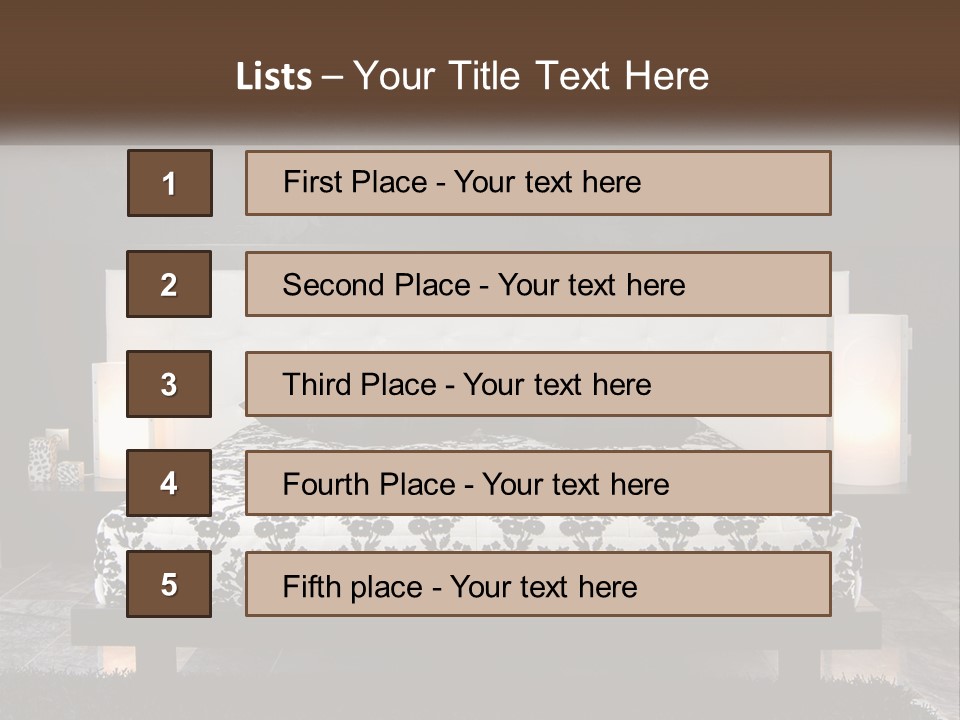Click the number 1 box
960x720 pixels.
pyautogui.click(x=169, y=183)
